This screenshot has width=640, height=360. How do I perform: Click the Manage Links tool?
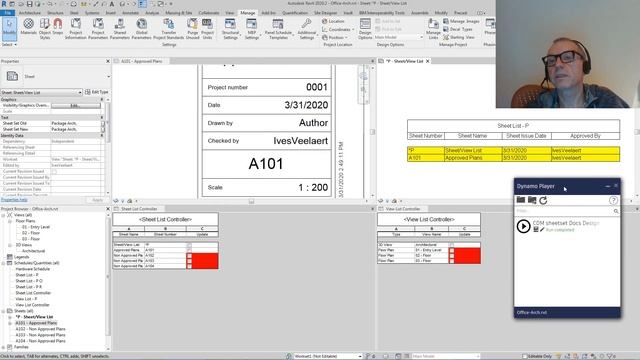tap(433, 28)
